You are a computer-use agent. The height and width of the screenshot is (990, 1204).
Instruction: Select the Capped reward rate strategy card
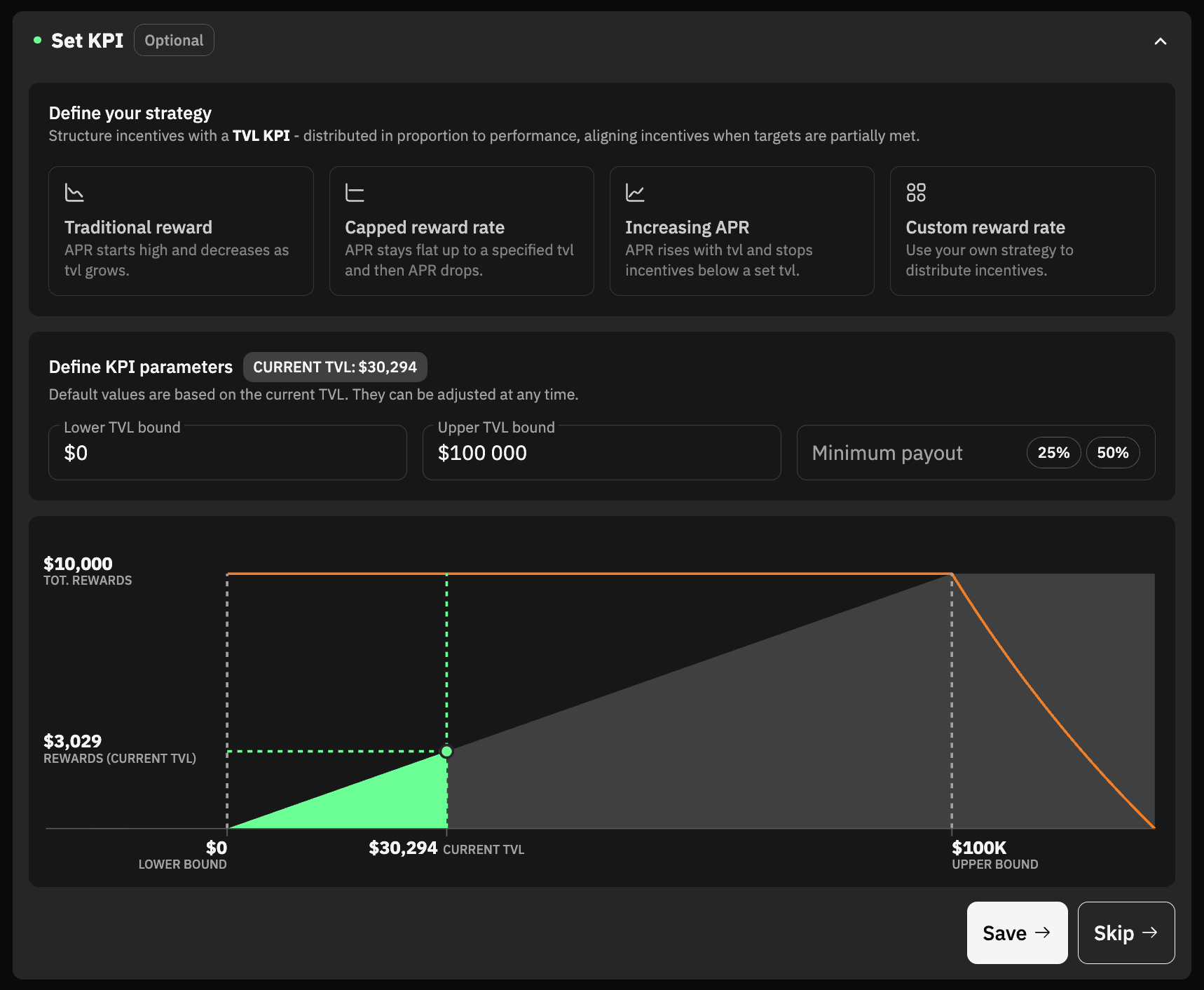coord(461,231)
